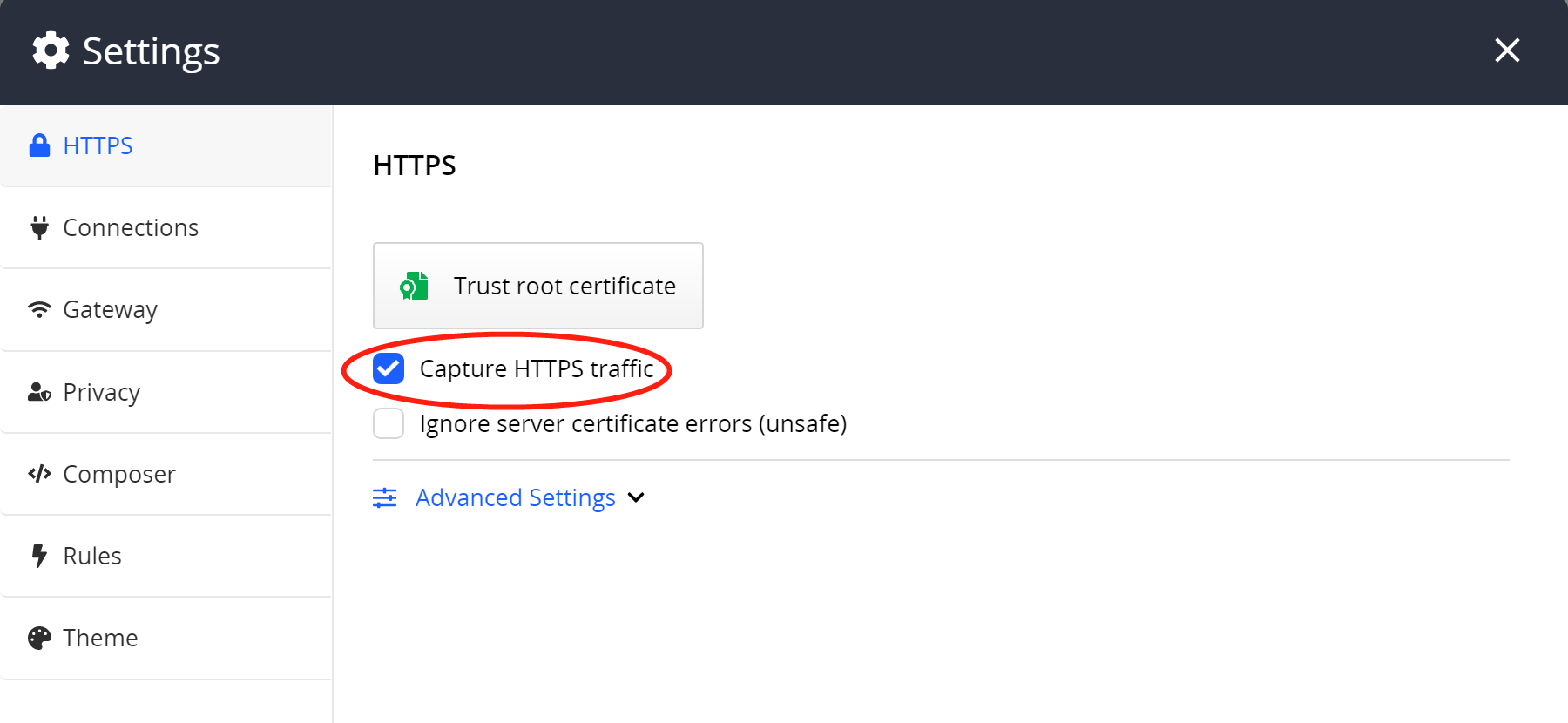
Task: Click the HTTPS section heading
Action: coord(415,166)
